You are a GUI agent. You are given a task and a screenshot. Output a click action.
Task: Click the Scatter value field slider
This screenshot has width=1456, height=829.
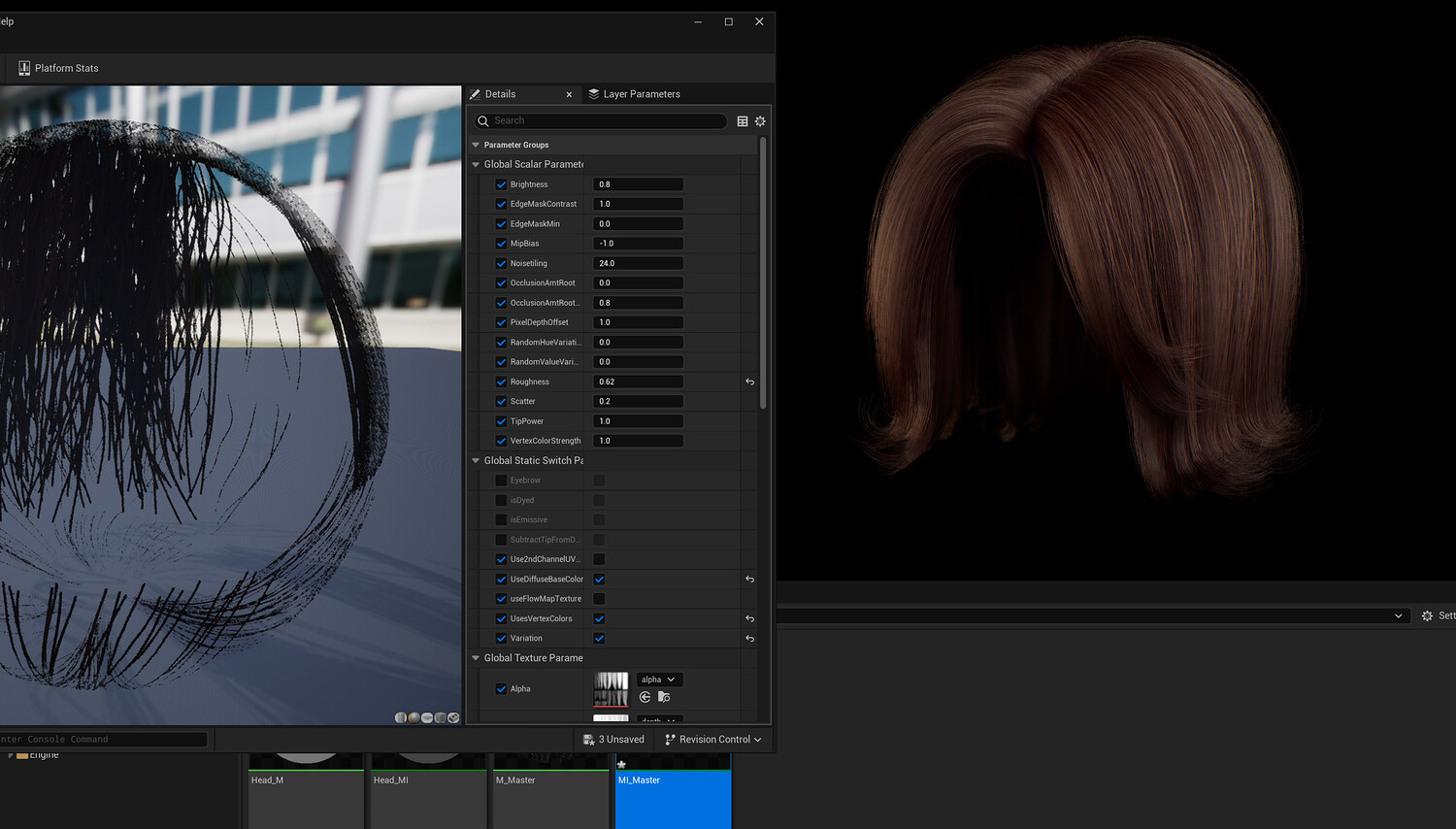pos(638,401)
